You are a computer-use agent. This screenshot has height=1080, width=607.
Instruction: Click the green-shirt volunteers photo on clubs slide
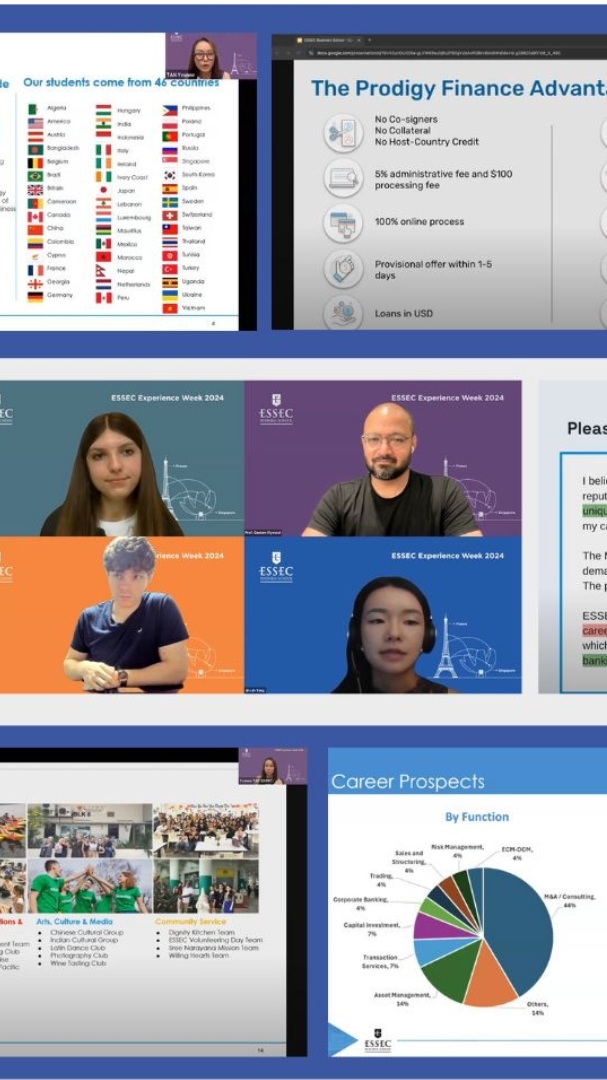tap(90, 886)
